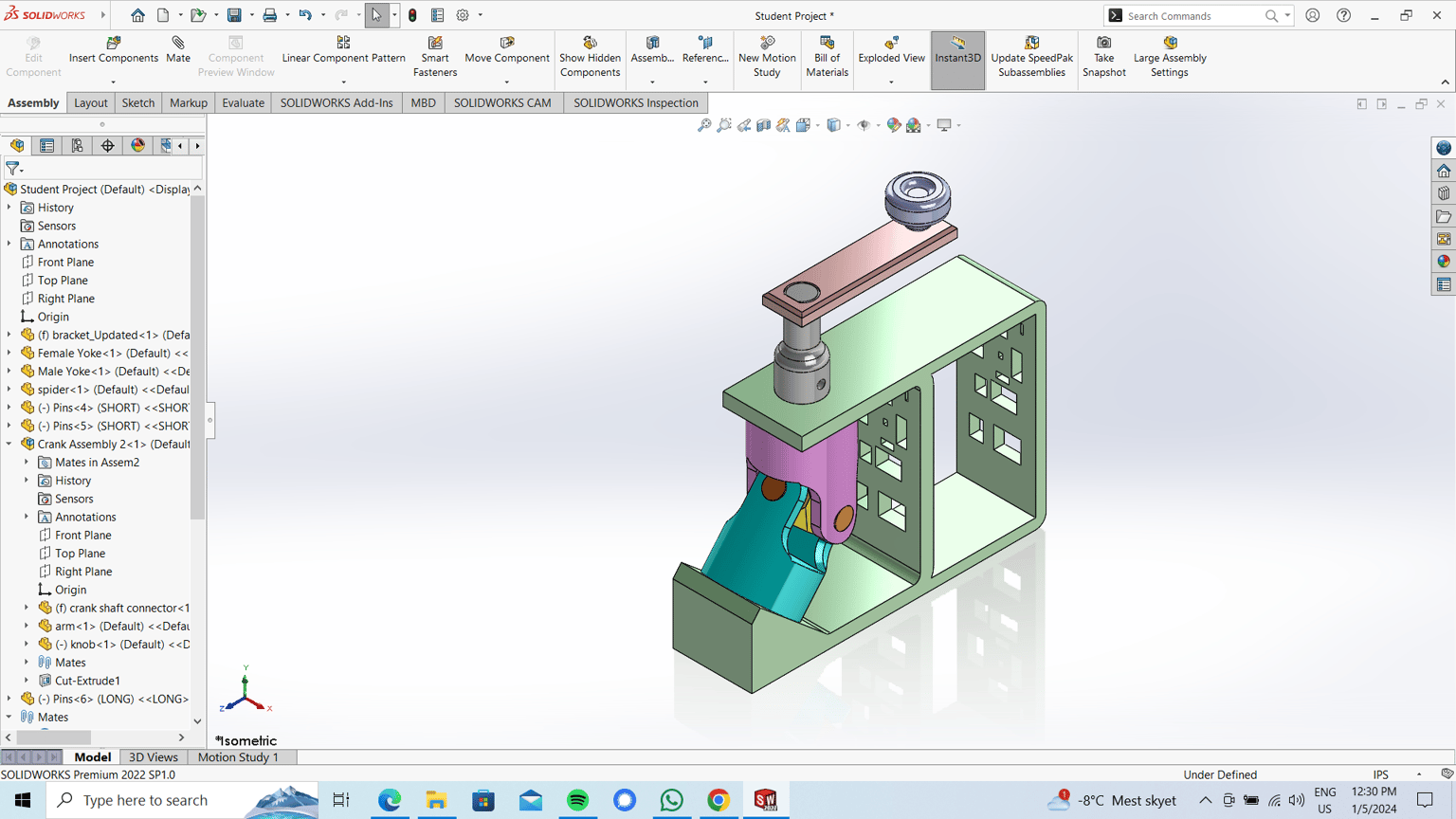The width and height of the screenshot is (1456, 819).
Task: Open the Motion Study 1 tab
Action: click(x=238, y=757)
